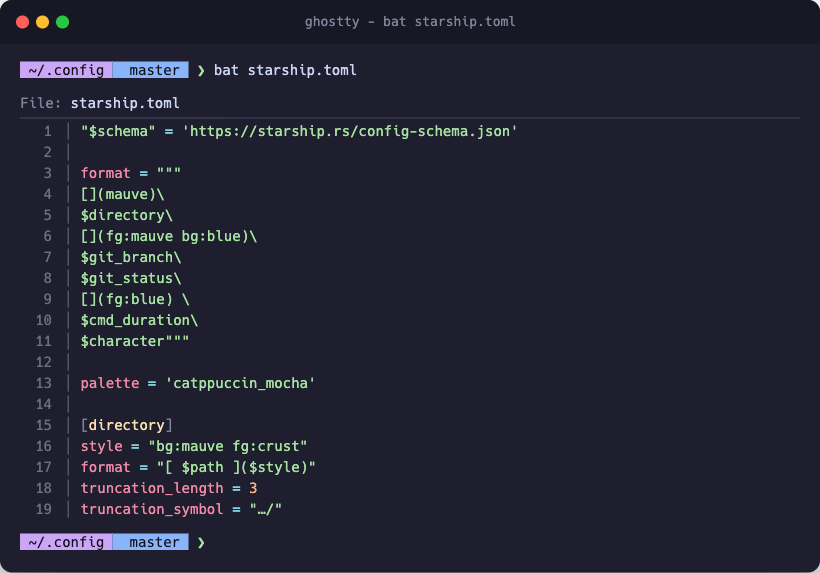Close the ghostty terminal window
Viewport: 820px width, 573px height.
(22, 21)
